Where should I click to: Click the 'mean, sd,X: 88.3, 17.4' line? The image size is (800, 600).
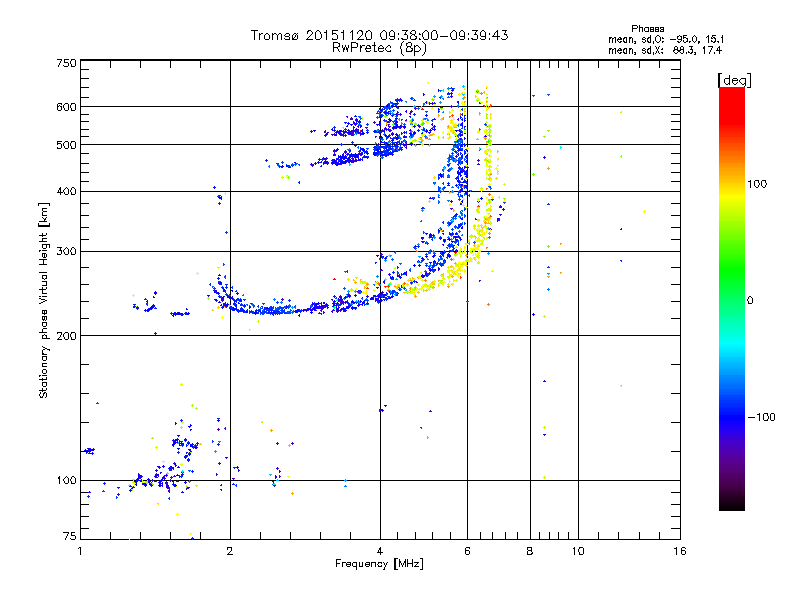click(665, 50)
